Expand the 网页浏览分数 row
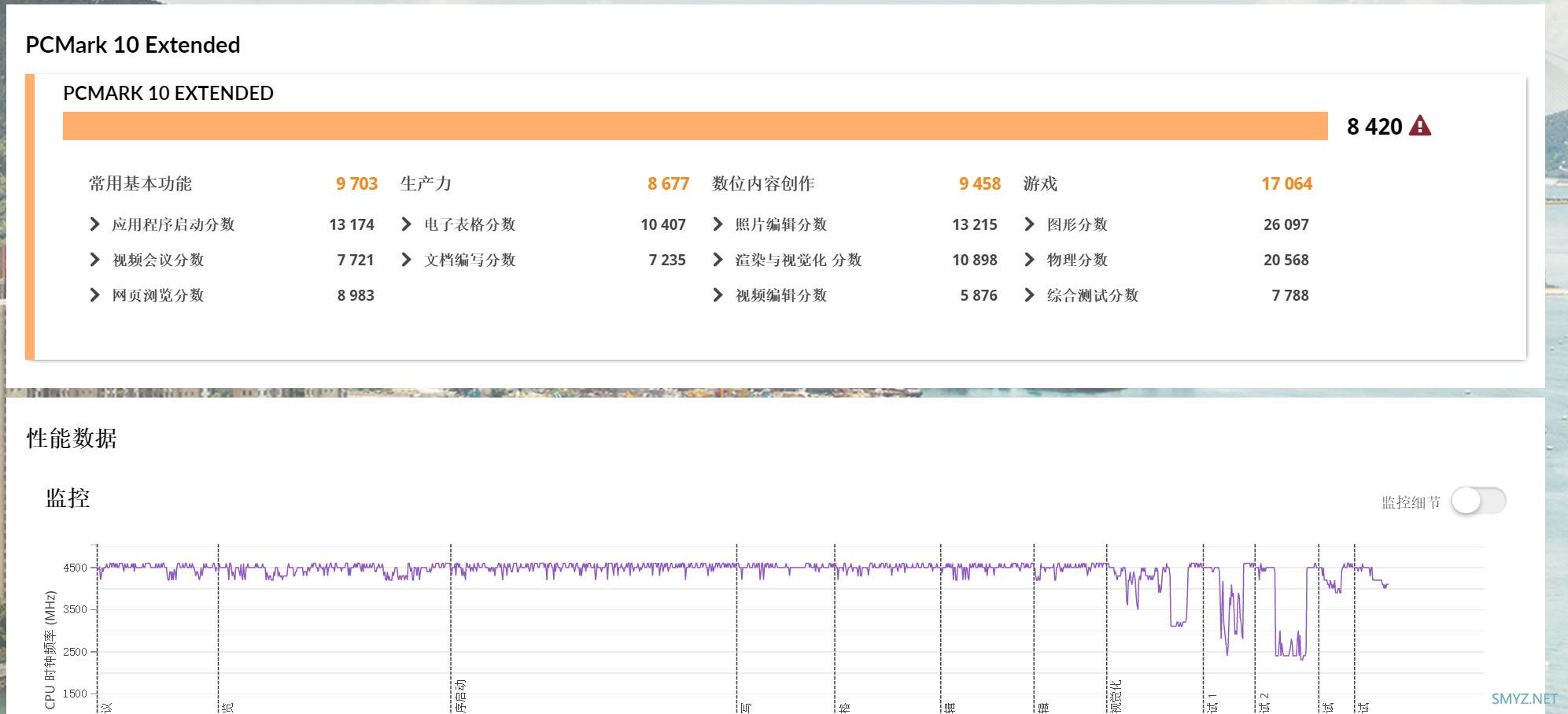The image size is (1568, 714). click(95, 295)
